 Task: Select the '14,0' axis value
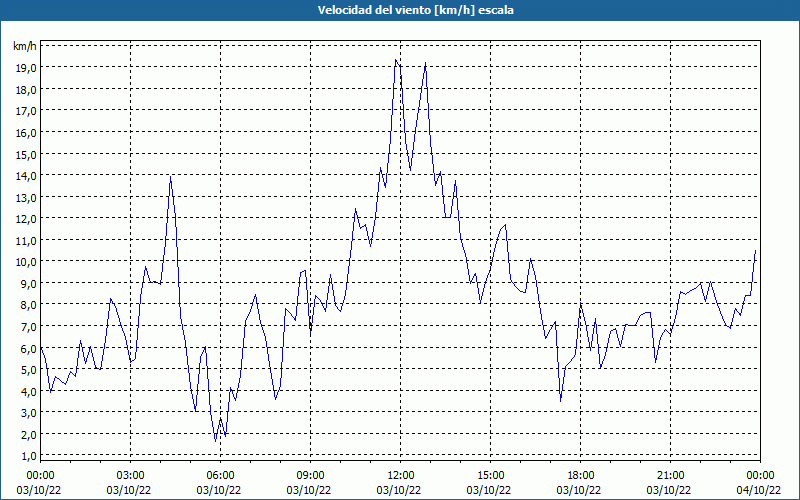pyautogui.click(x=27, y=176)
